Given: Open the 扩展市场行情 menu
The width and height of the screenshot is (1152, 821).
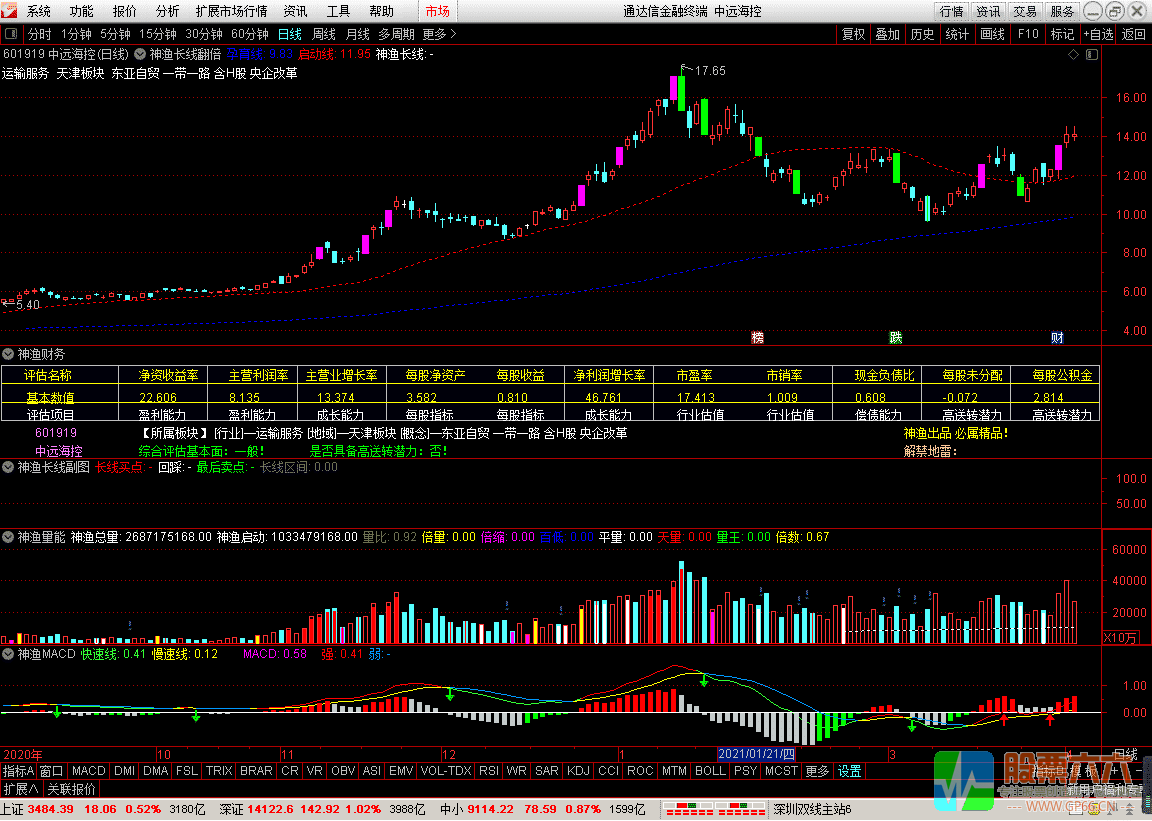Looking at the screenshot, I should coord(231,11).
